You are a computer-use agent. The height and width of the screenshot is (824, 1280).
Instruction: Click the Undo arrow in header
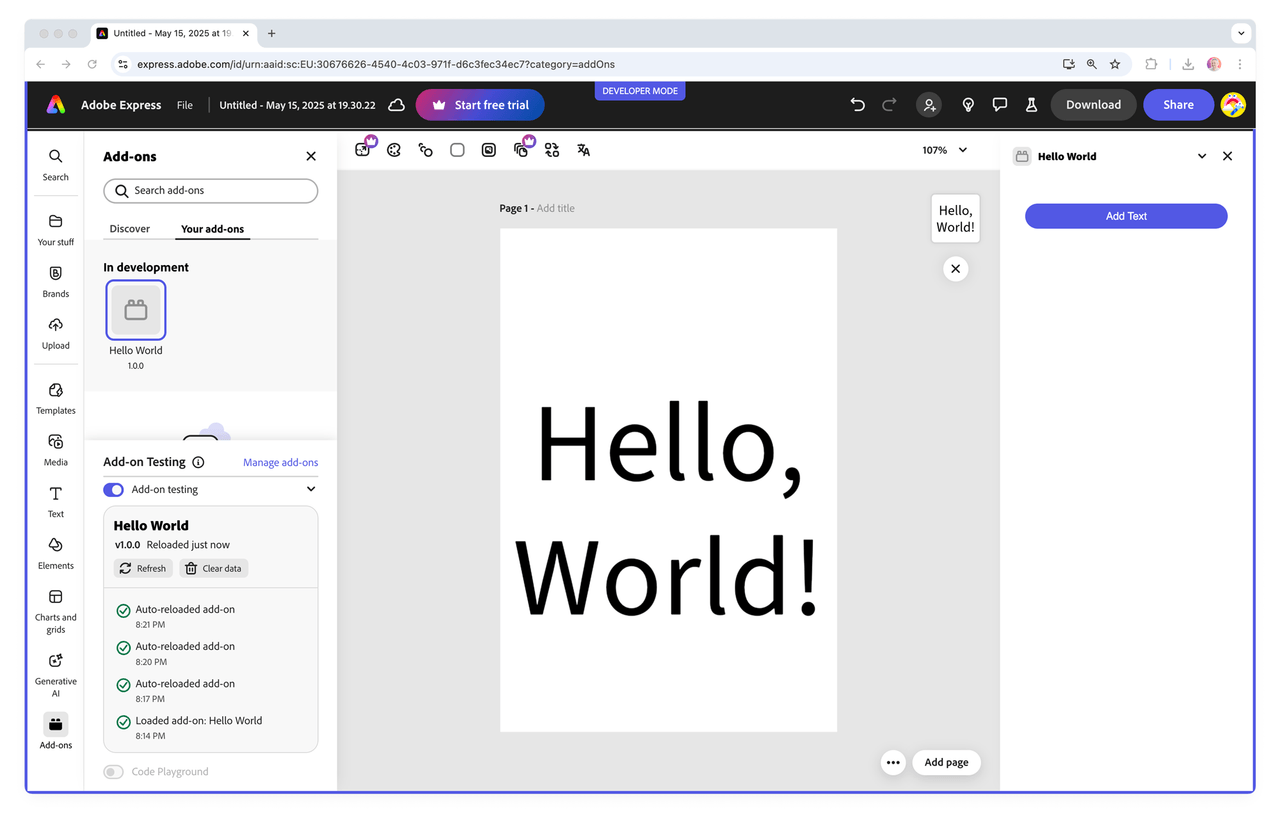[x=857, y=105]
